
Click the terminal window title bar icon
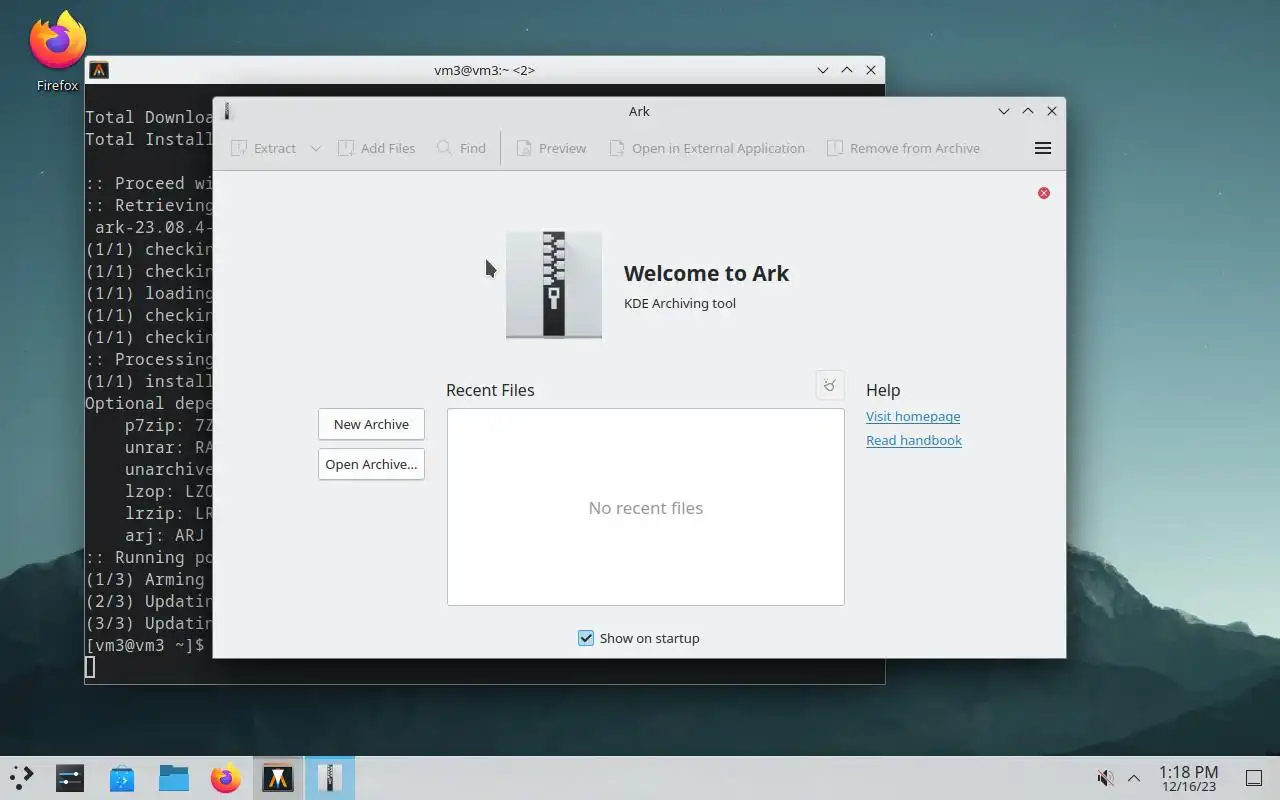(x=99, y=70)
